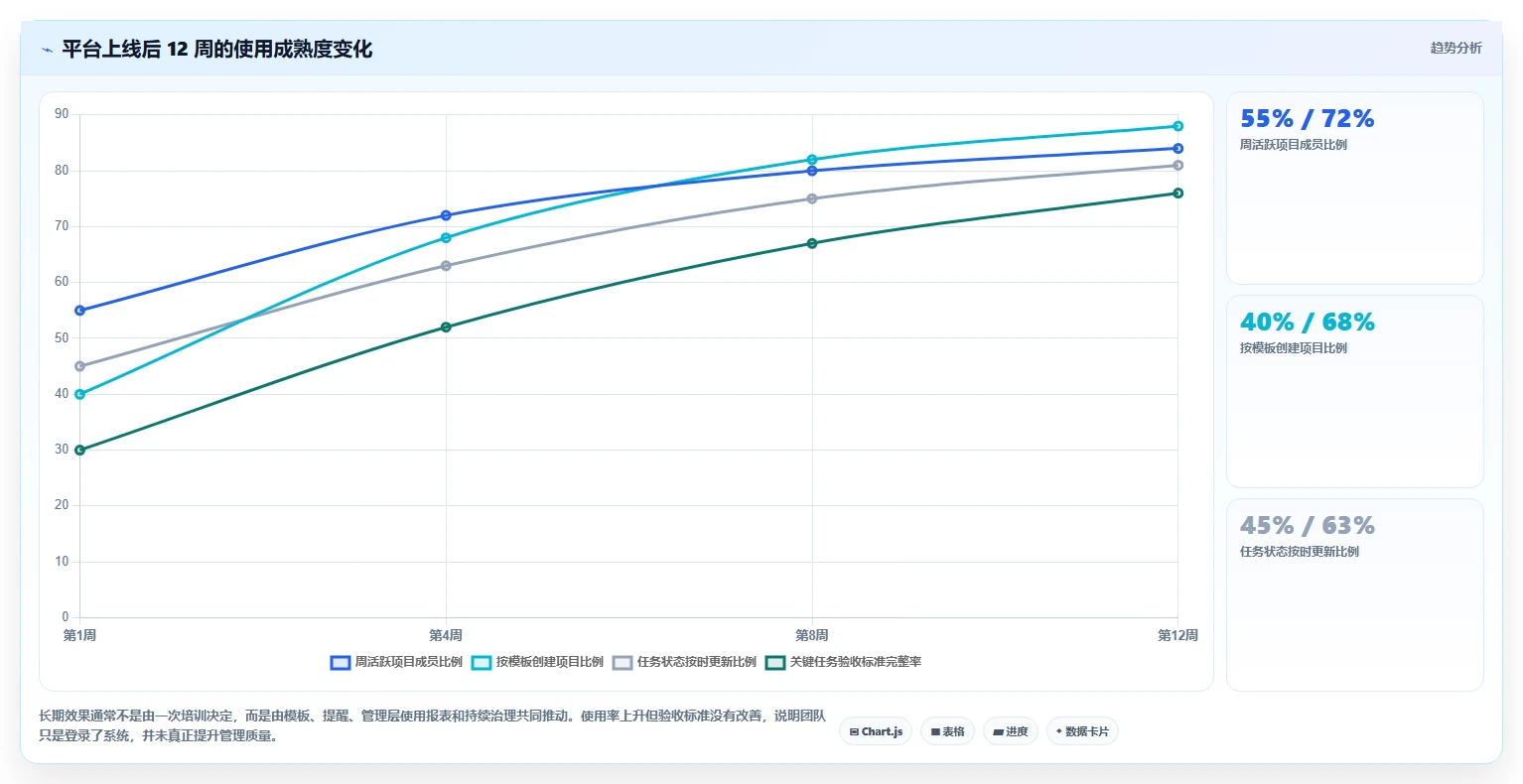Click the gray 第12周 data point at 81
The width and height of the screenshot is (1523, 784).
1177,166
